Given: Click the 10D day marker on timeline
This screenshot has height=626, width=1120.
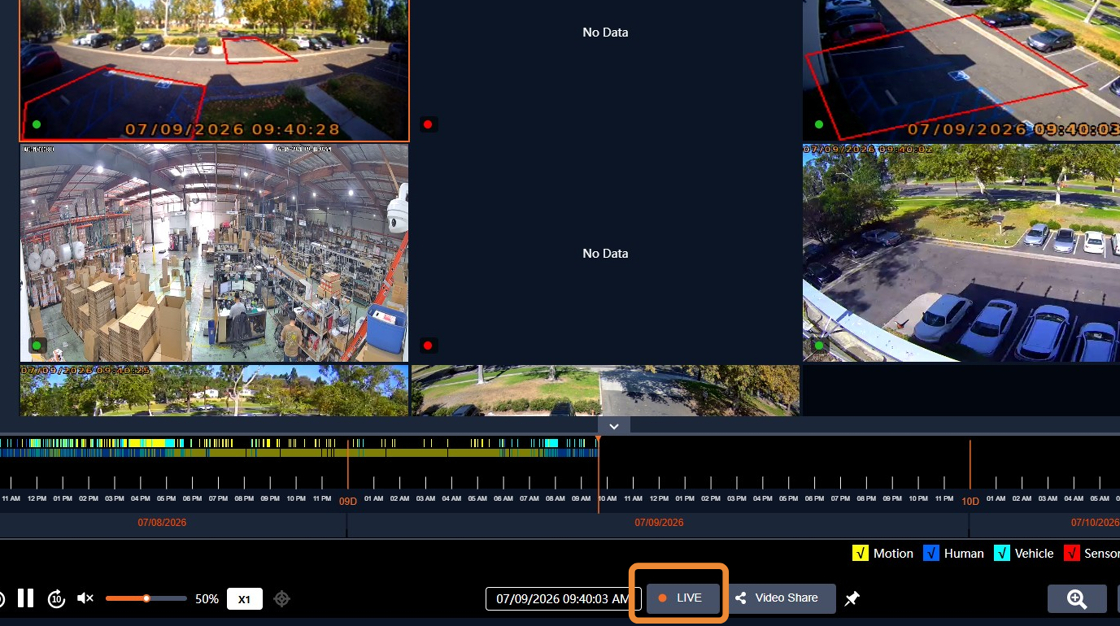Looking at the screenshot, I should click(970, 501).
